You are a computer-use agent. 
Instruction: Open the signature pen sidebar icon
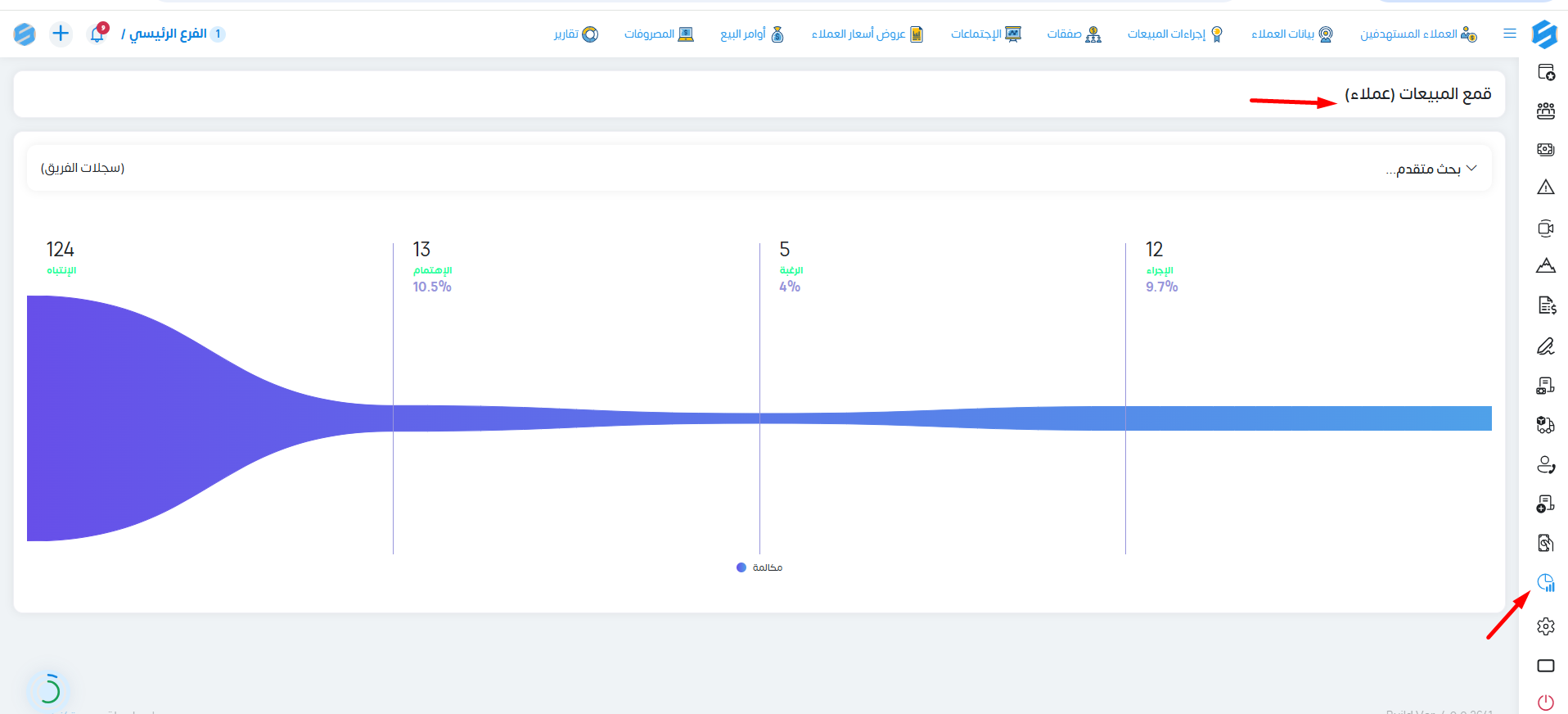click(x=1545, y=346)
